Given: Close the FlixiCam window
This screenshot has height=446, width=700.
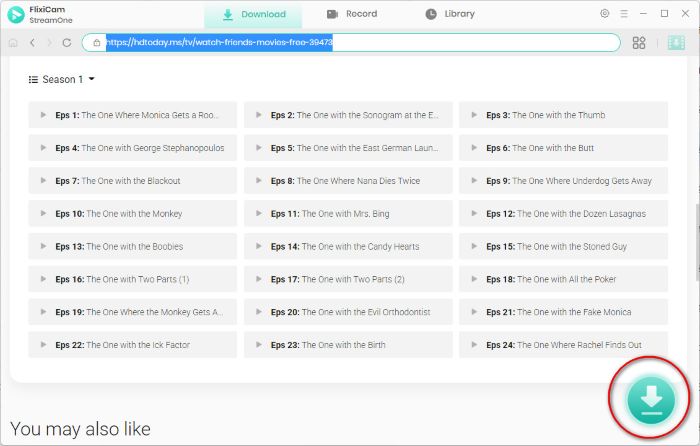Looking at the screenshot, I should click(x=685, y=14).
